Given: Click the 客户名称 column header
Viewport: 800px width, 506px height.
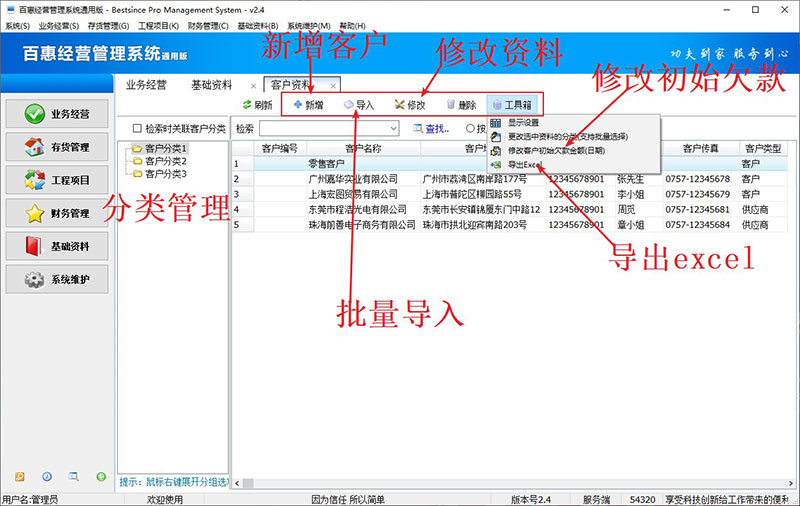Looking at the screenshot, I should 363,148.
